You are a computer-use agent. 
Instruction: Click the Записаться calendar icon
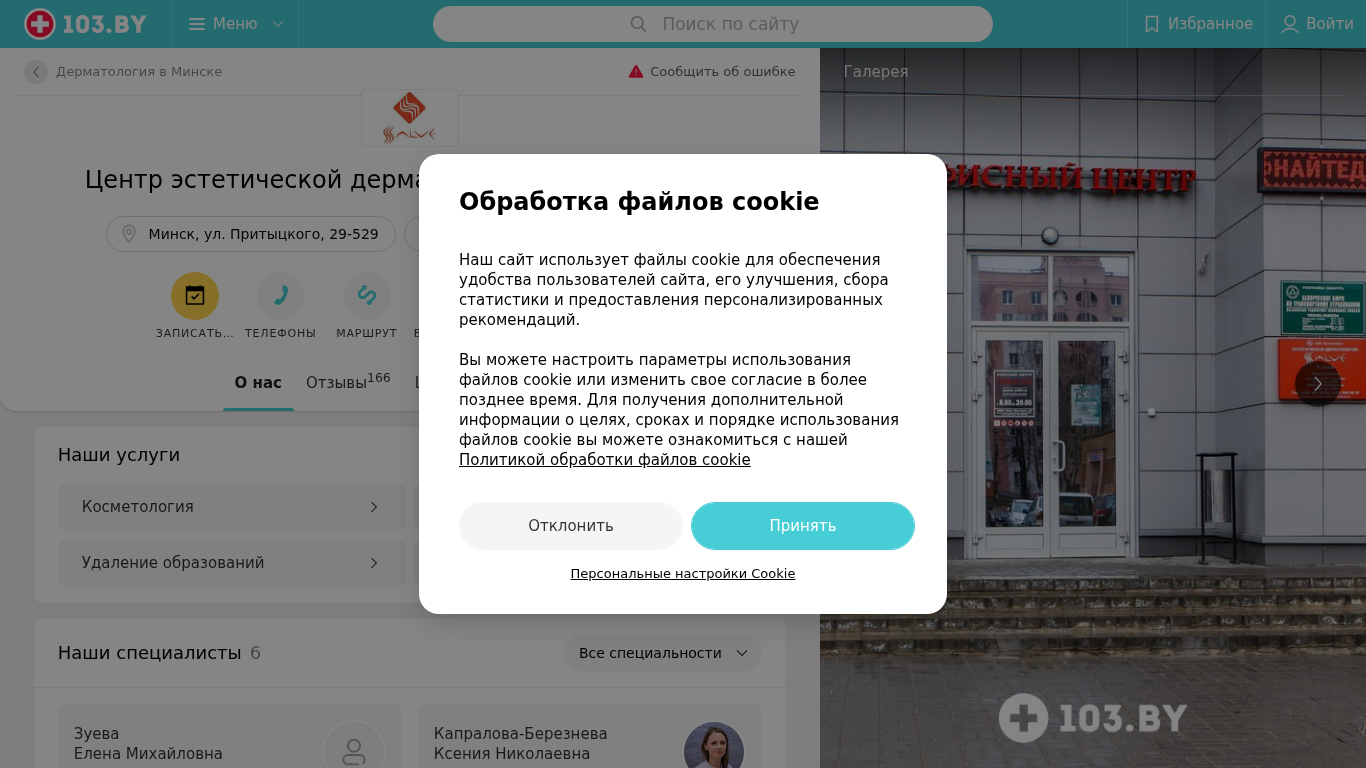coord(195,296)
